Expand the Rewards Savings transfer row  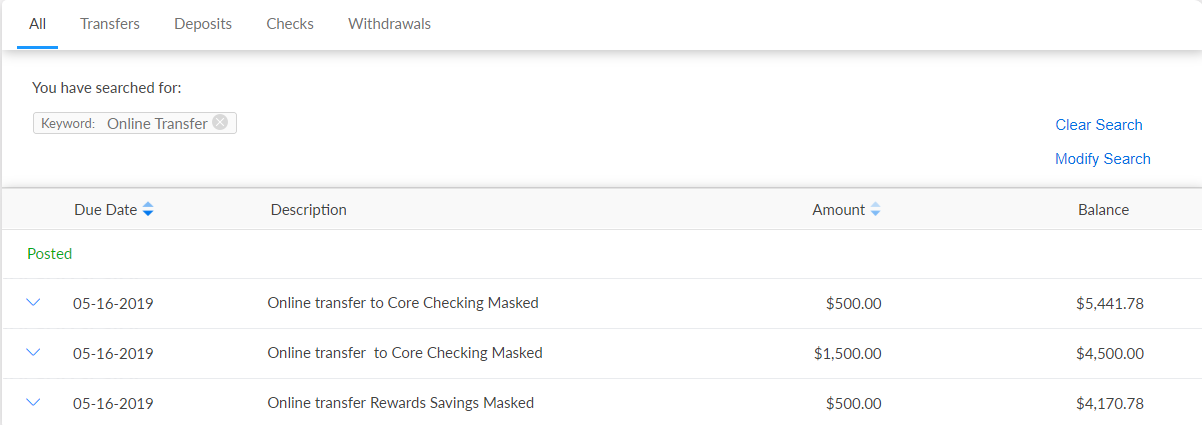(x=33, y=402)
